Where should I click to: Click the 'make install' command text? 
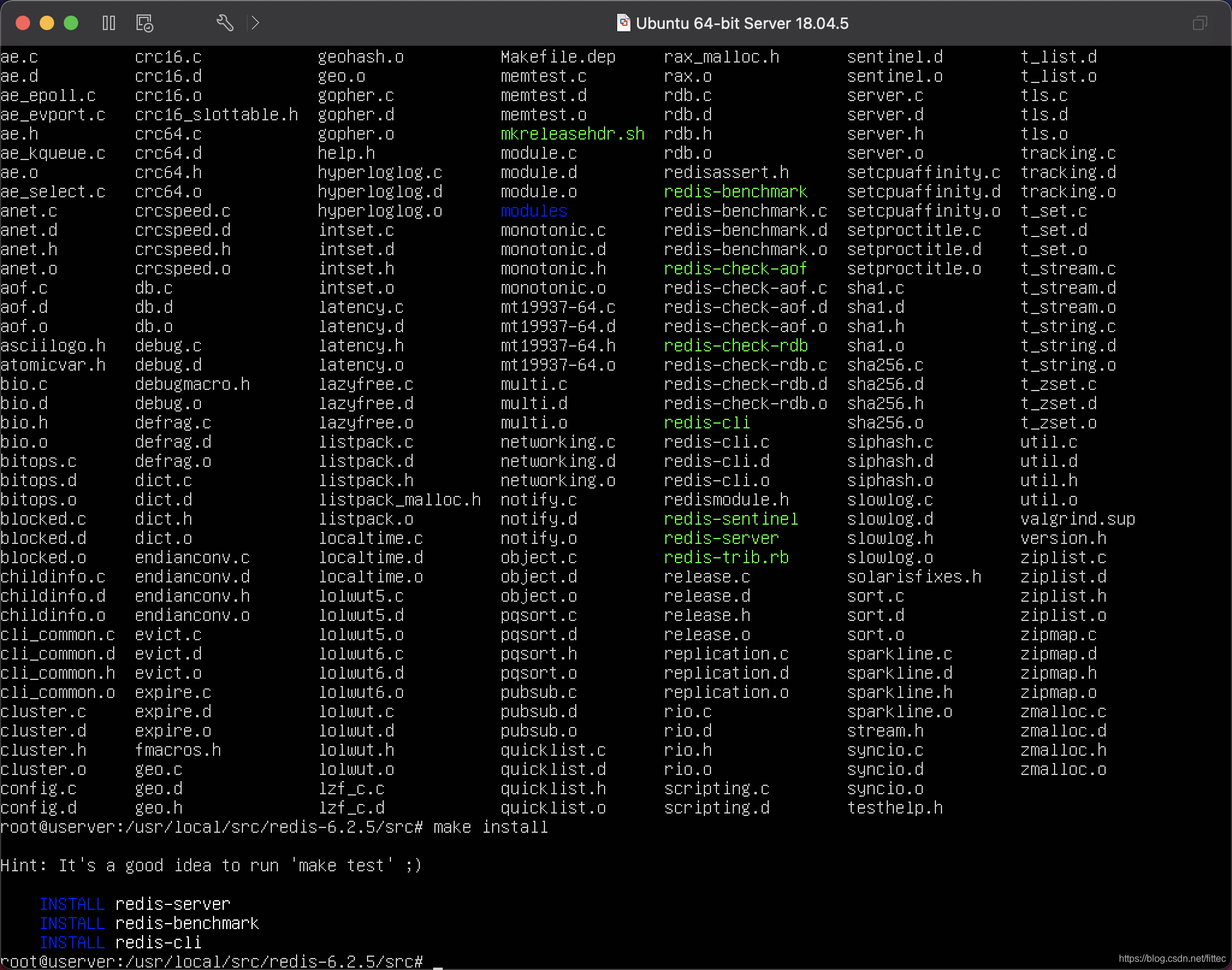(490, 827)
